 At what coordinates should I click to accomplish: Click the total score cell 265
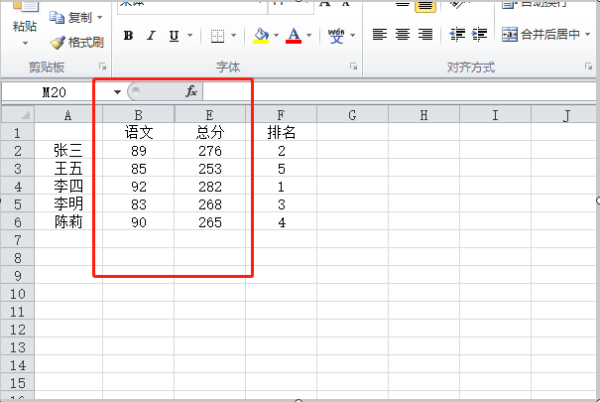tap(210, 222)
